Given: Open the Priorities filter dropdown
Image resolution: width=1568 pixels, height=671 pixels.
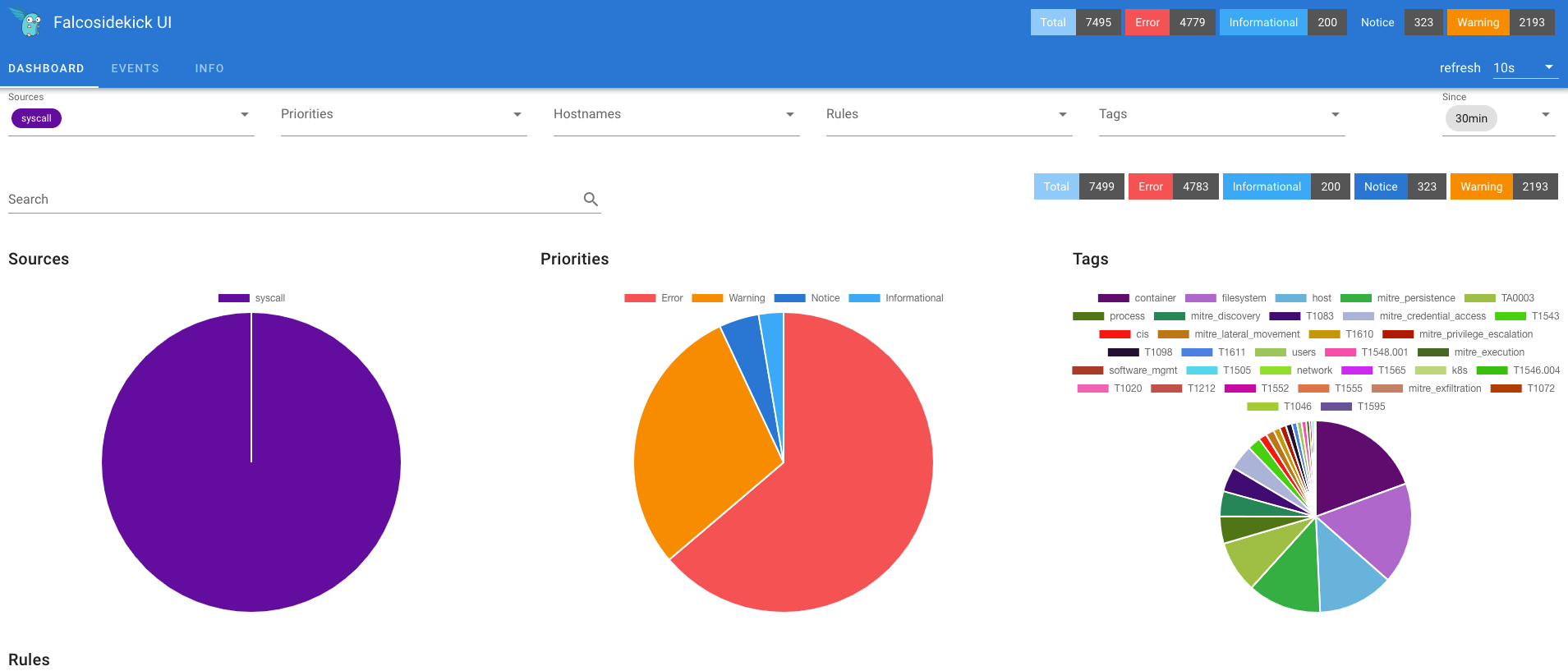Looking at the screenshot, I should click(x=403, y=114).
